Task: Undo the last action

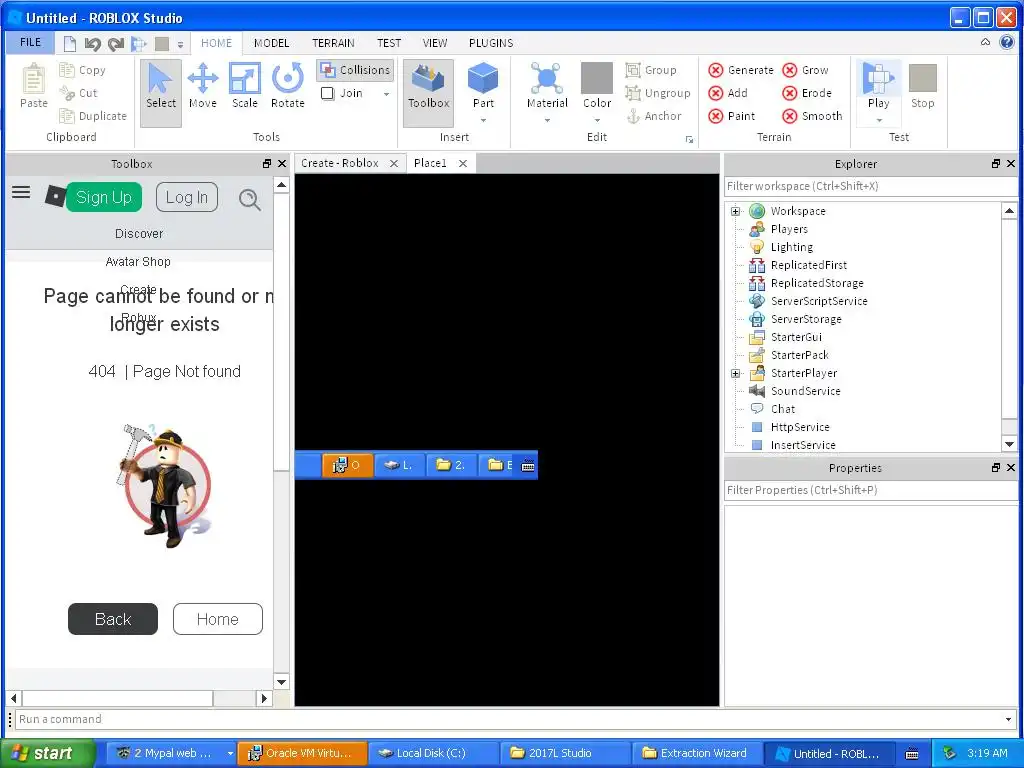Action: coord(92,44)
